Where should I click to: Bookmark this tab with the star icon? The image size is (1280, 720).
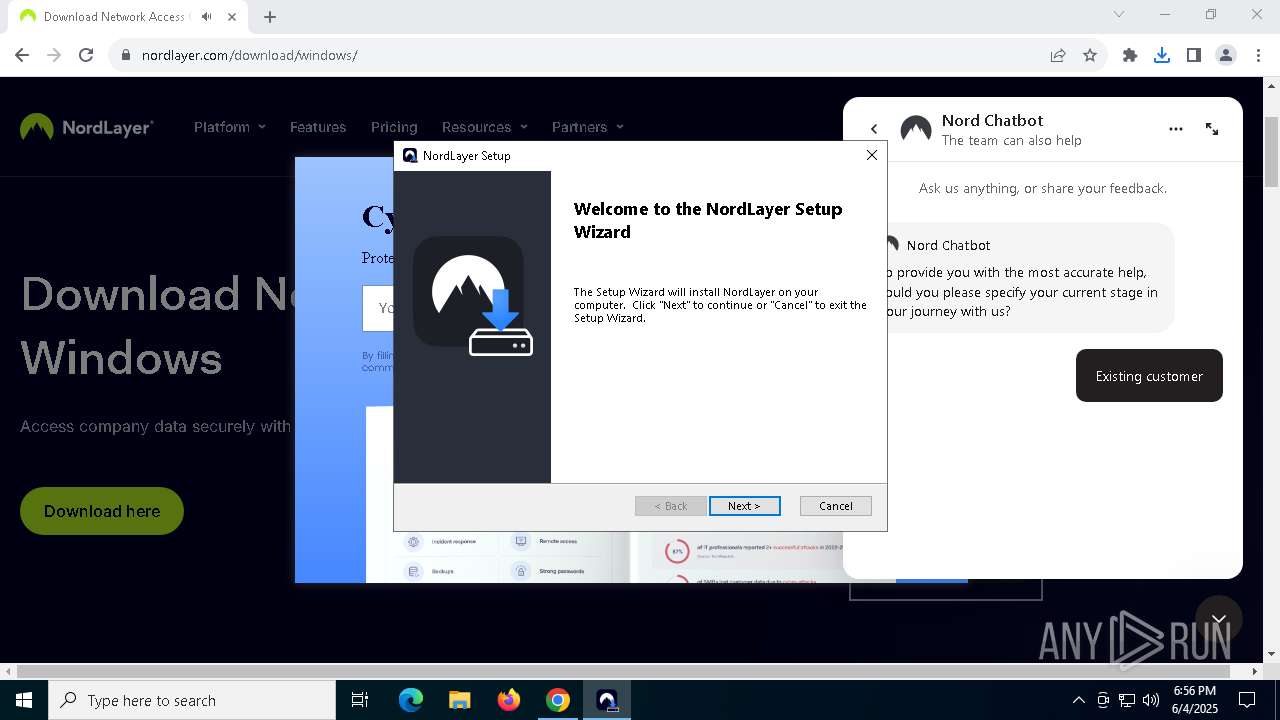tap(1090, 55)
